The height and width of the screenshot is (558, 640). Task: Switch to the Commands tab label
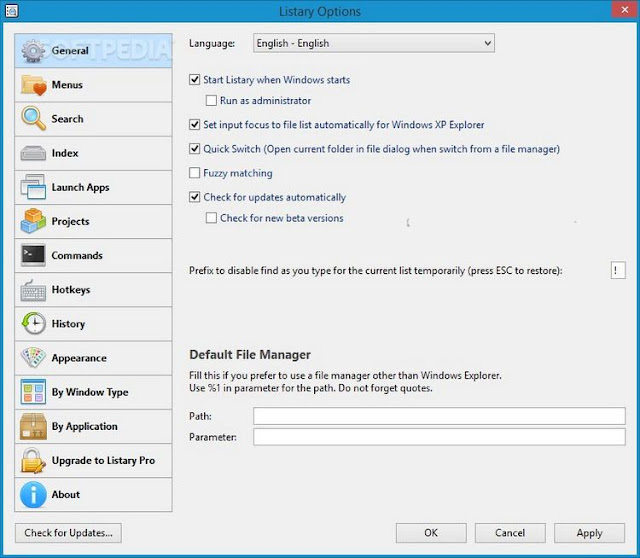coord(77,256)
